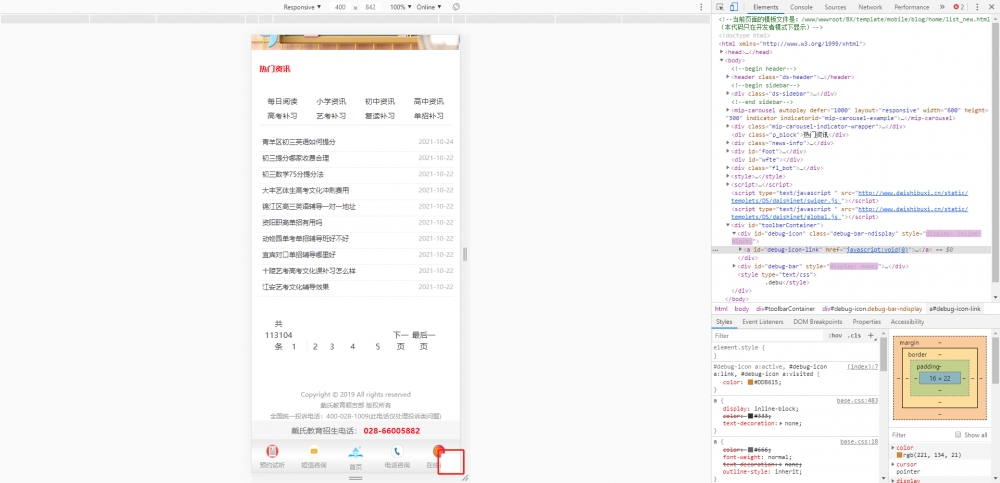
Task: Select the 小学资讯 category
Action: (x=331, y=101)
